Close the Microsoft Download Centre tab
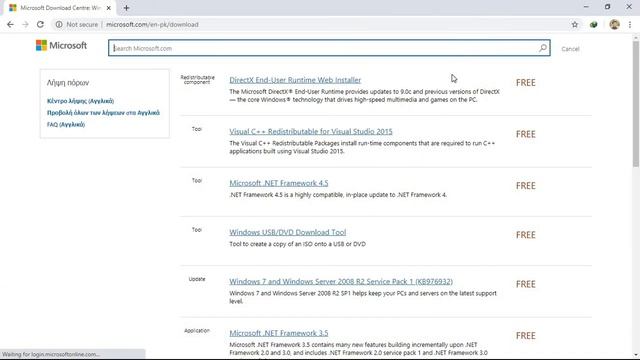The height and width of the screenshot is (360, 640). [x=109, y=8]
